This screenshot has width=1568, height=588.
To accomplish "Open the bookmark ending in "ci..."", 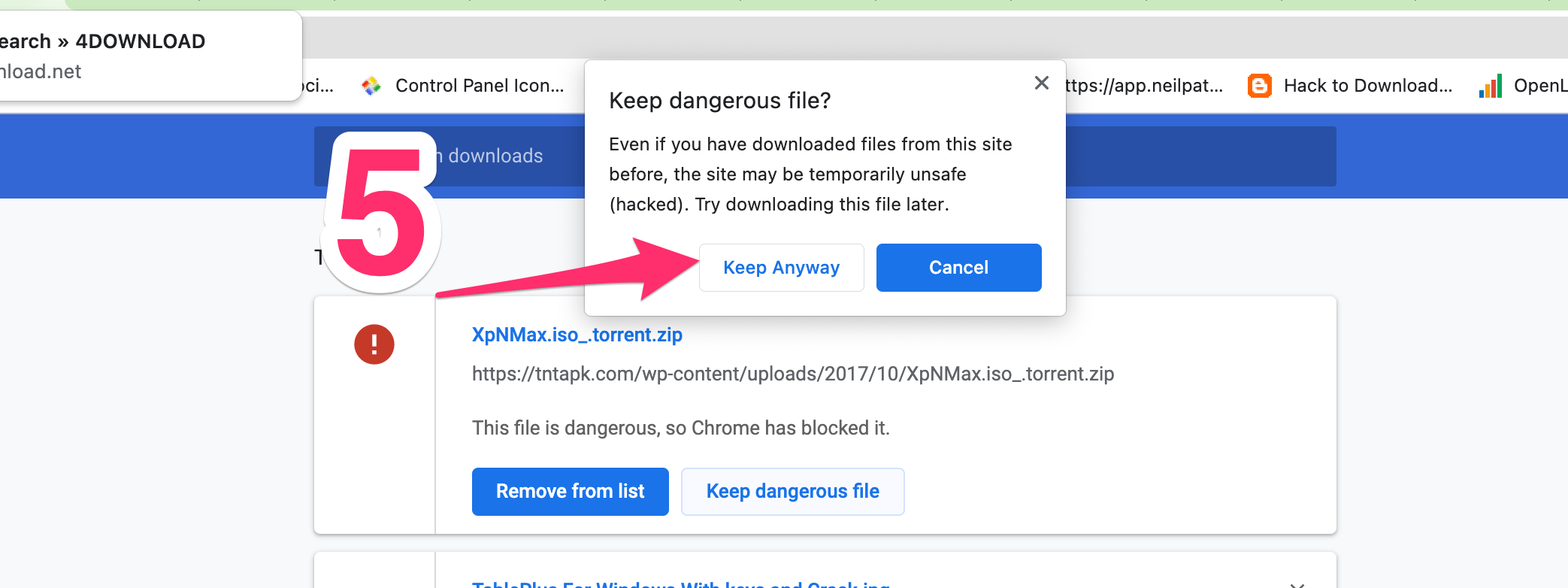I will pos(318,86).
